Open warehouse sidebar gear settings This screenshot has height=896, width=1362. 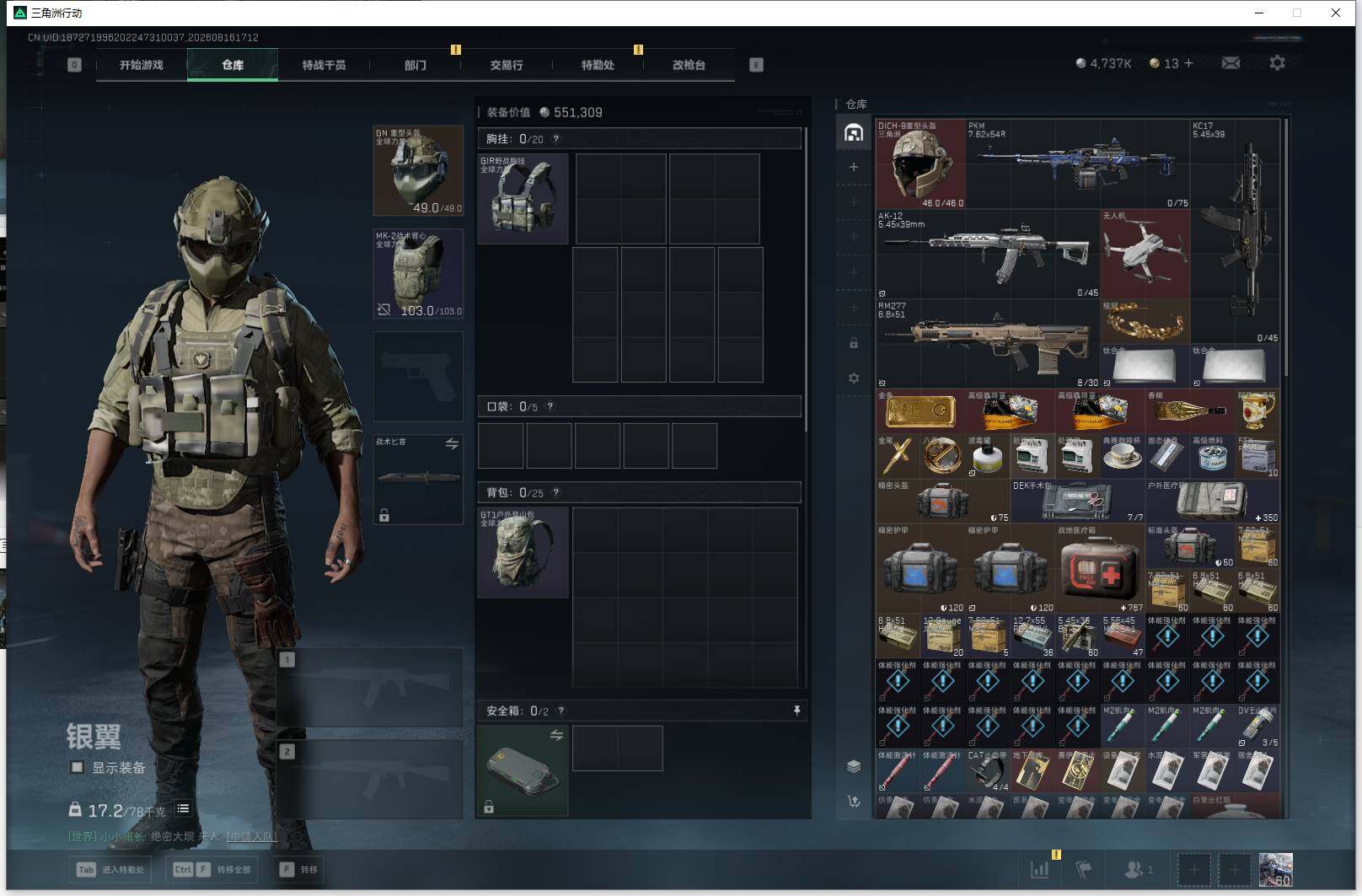coord(854,378)
